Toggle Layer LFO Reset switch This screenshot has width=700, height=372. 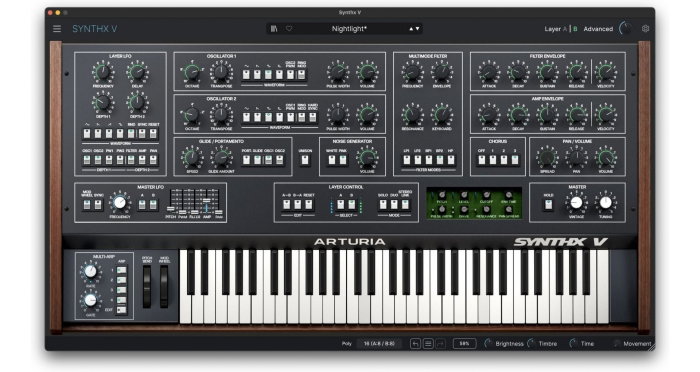point(153,134)
